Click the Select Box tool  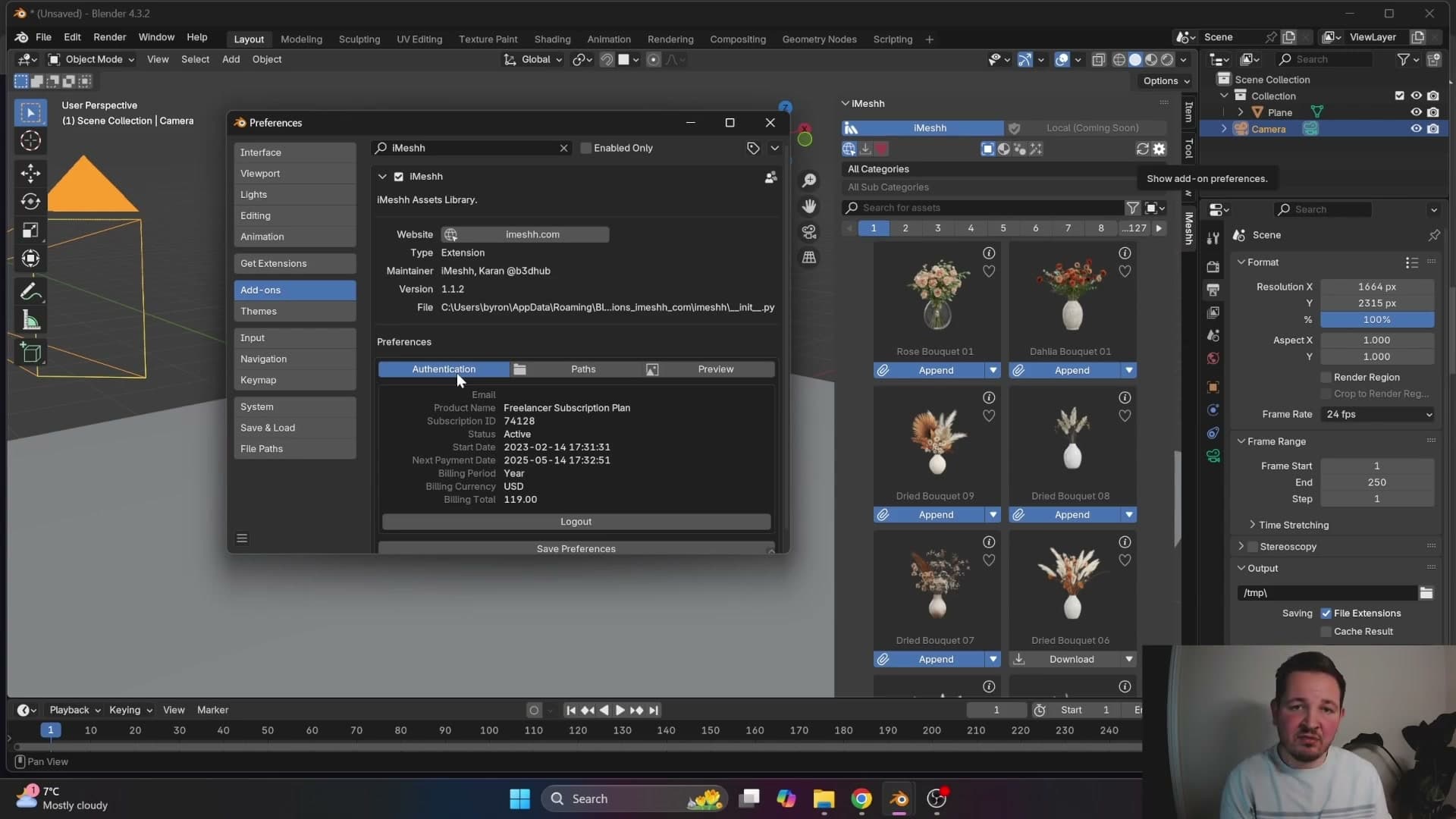coord(30,113)
